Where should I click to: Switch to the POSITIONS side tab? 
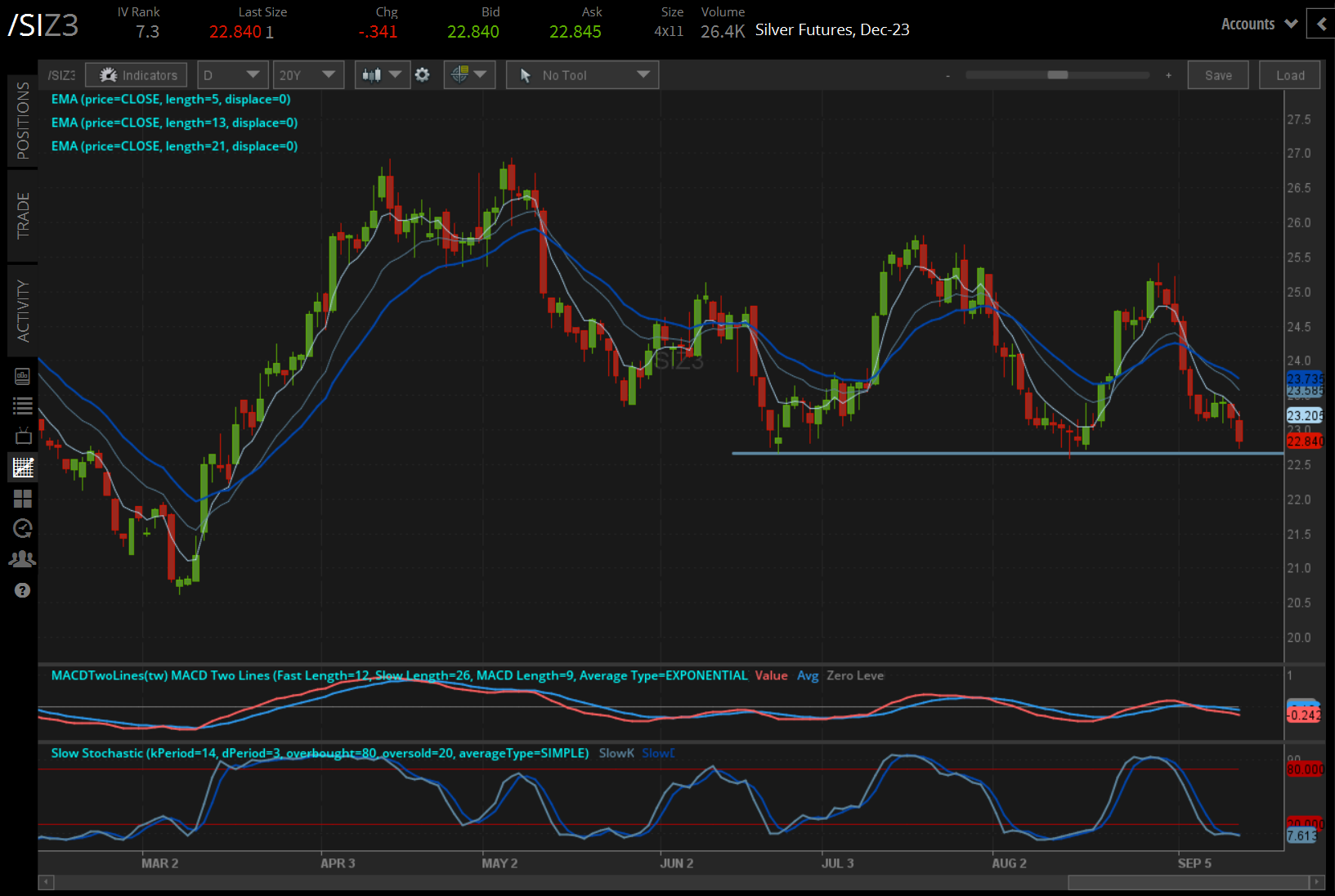pyautogui.click(x=23, y=121)
